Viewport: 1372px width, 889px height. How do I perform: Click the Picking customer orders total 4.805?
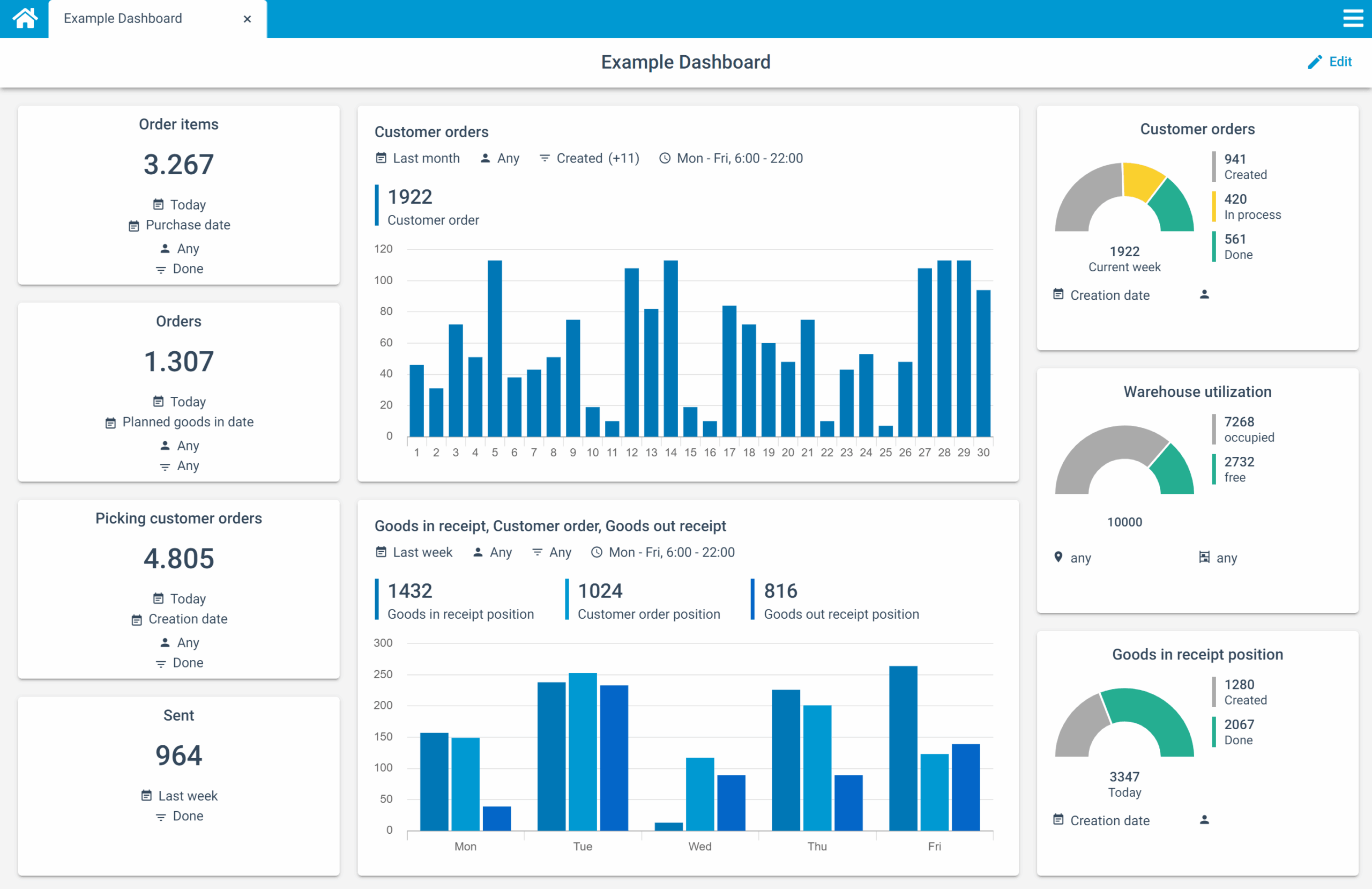click(x=178, y=557)
